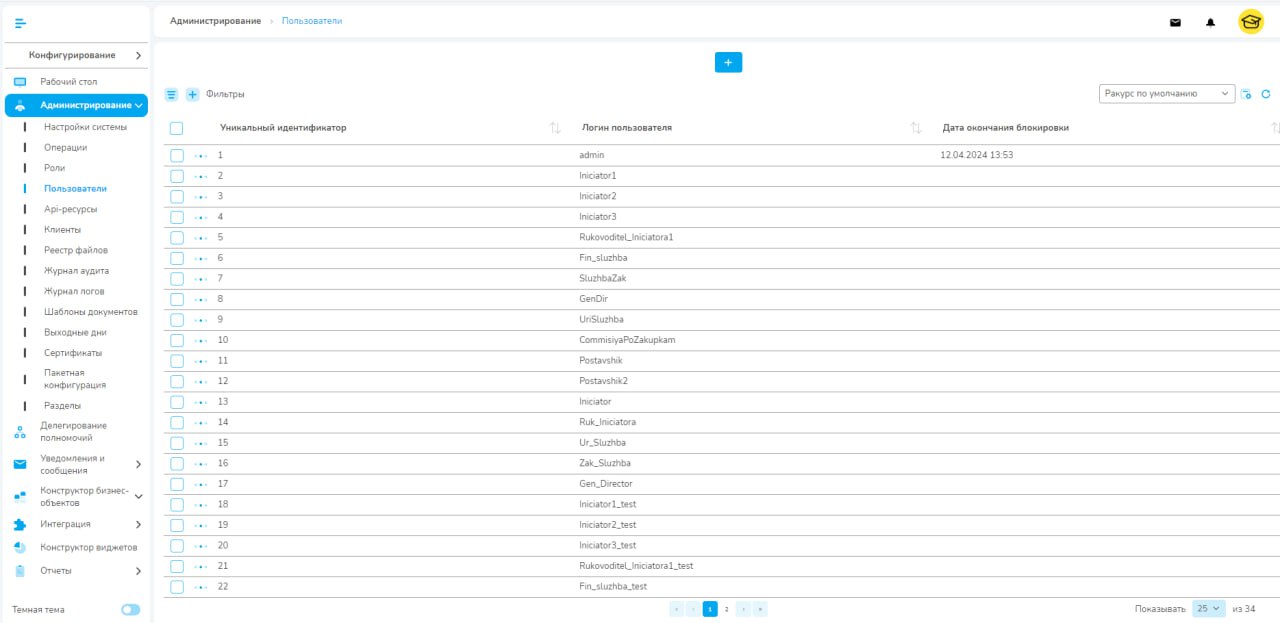Expand the Конфигурирование section chevron
This screenshot has height=623, width=1280.
(x=138, y=55)
